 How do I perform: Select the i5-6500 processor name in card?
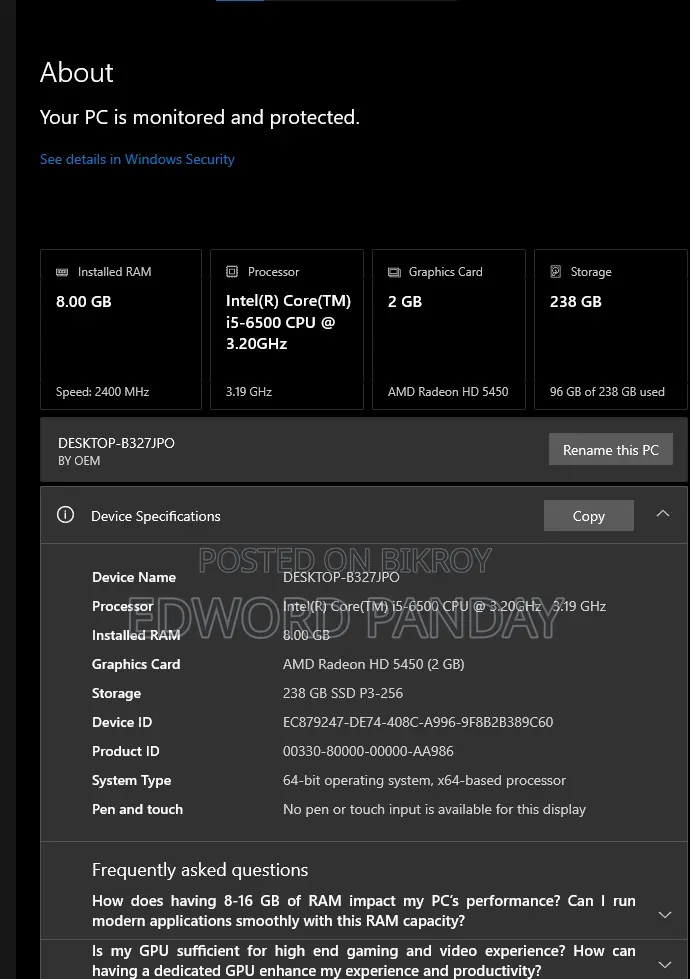pyautogui.click(x=288, y=322)
